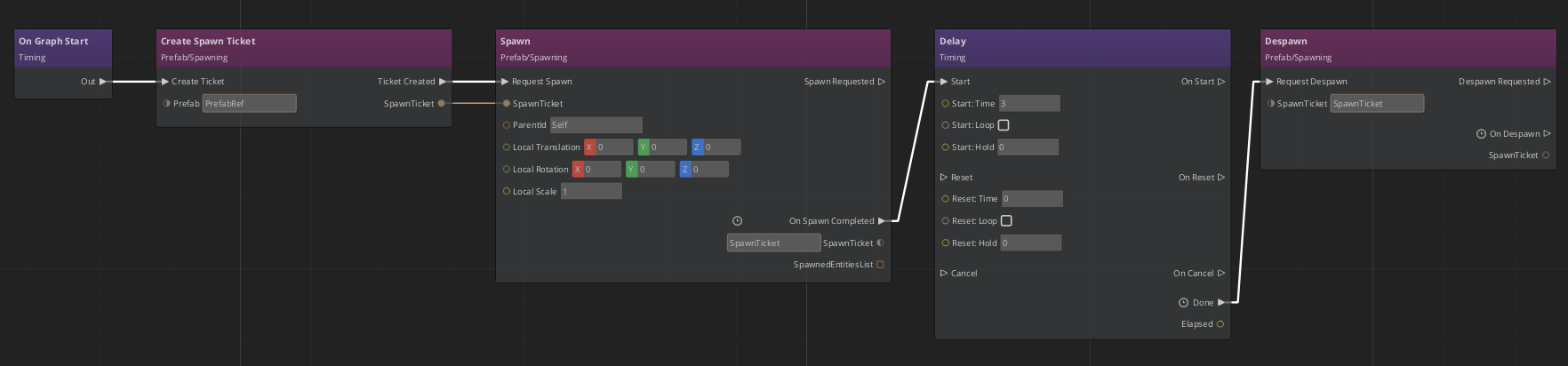Click the PrefabRef field in Create Spawn Ticket
The image size is (1568, 366).
coord(249,104)
